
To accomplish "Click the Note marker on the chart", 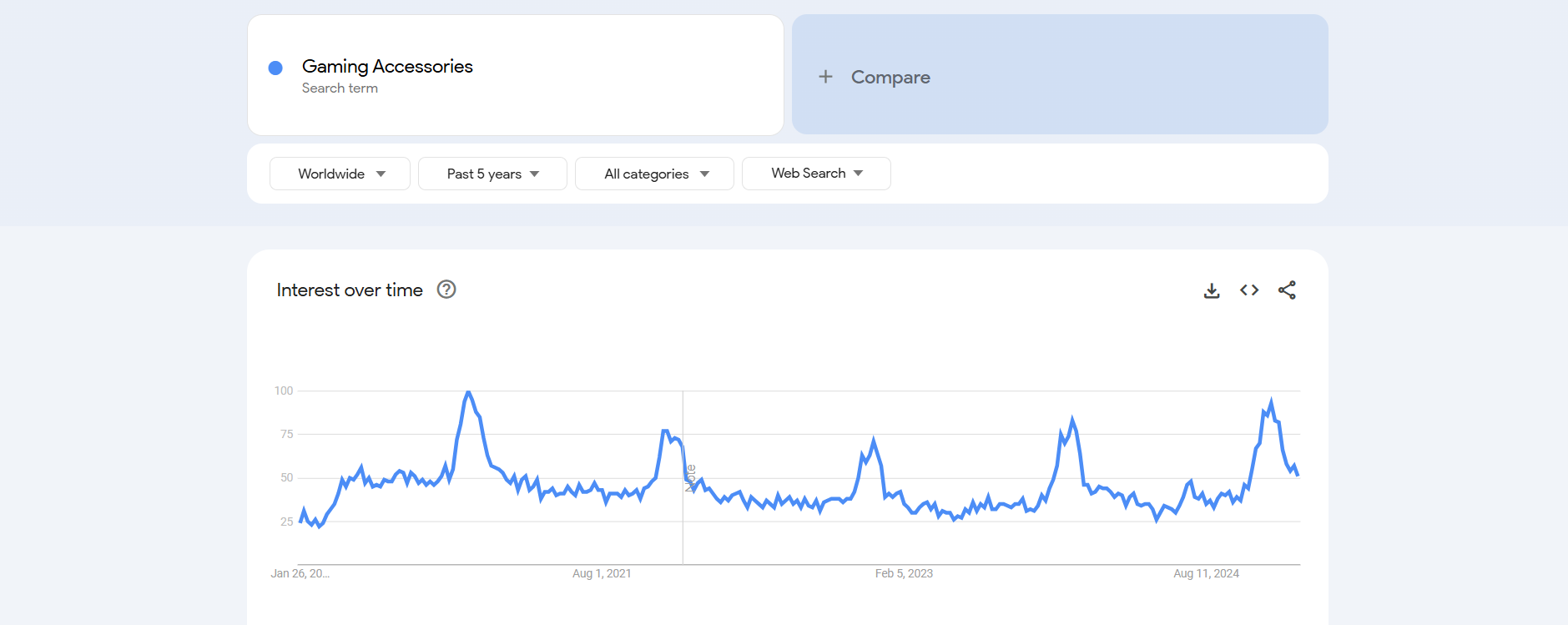I will click(690, 478).
